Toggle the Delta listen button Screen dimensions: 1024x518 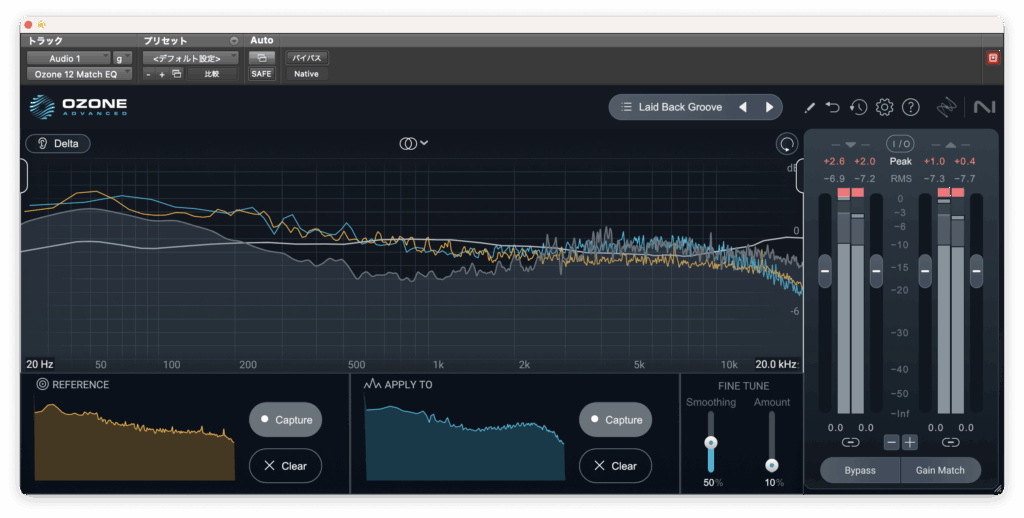pyautogui.click(x=58, y=143)
